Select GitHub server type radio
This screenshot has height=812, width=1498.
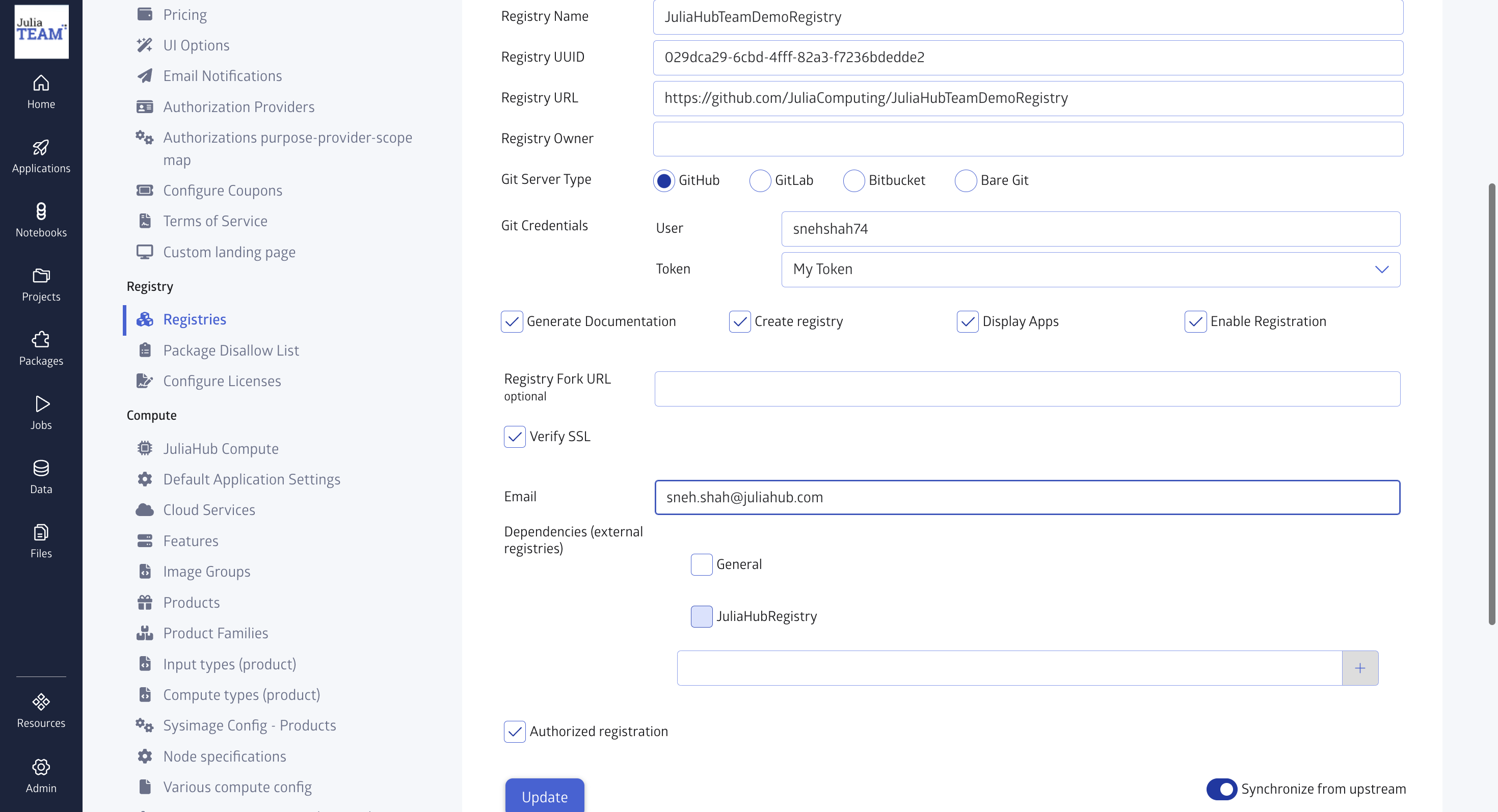[x=663, y=180]
